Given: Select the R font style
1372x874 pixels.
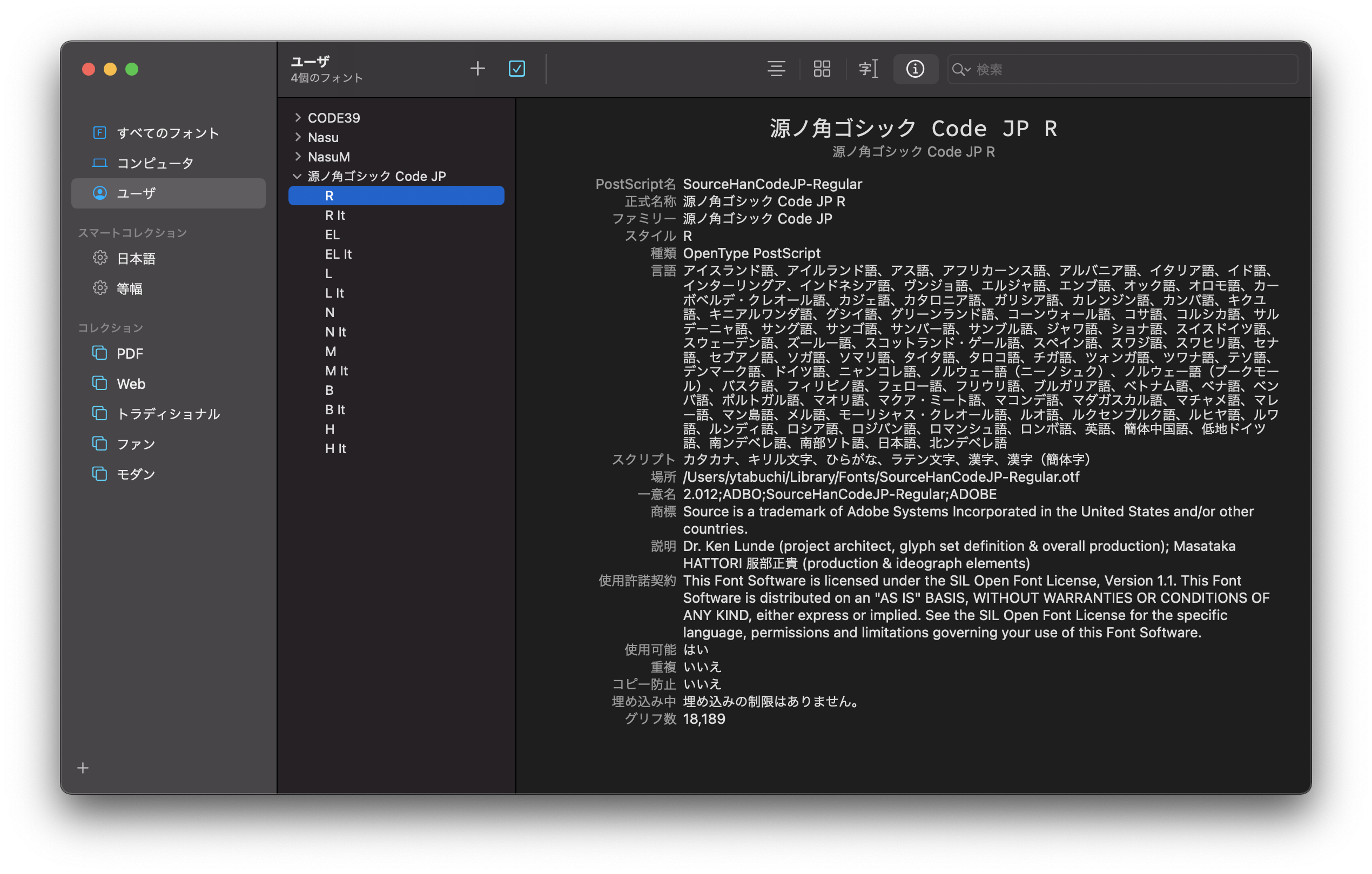Looking at the screenshot, I should 396,196.
